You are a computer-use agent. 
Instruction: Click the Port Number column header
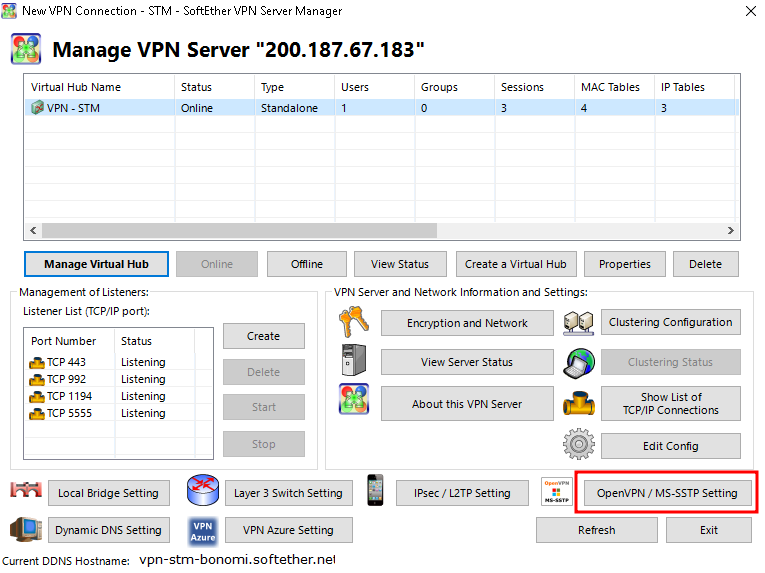coord(69,341)
